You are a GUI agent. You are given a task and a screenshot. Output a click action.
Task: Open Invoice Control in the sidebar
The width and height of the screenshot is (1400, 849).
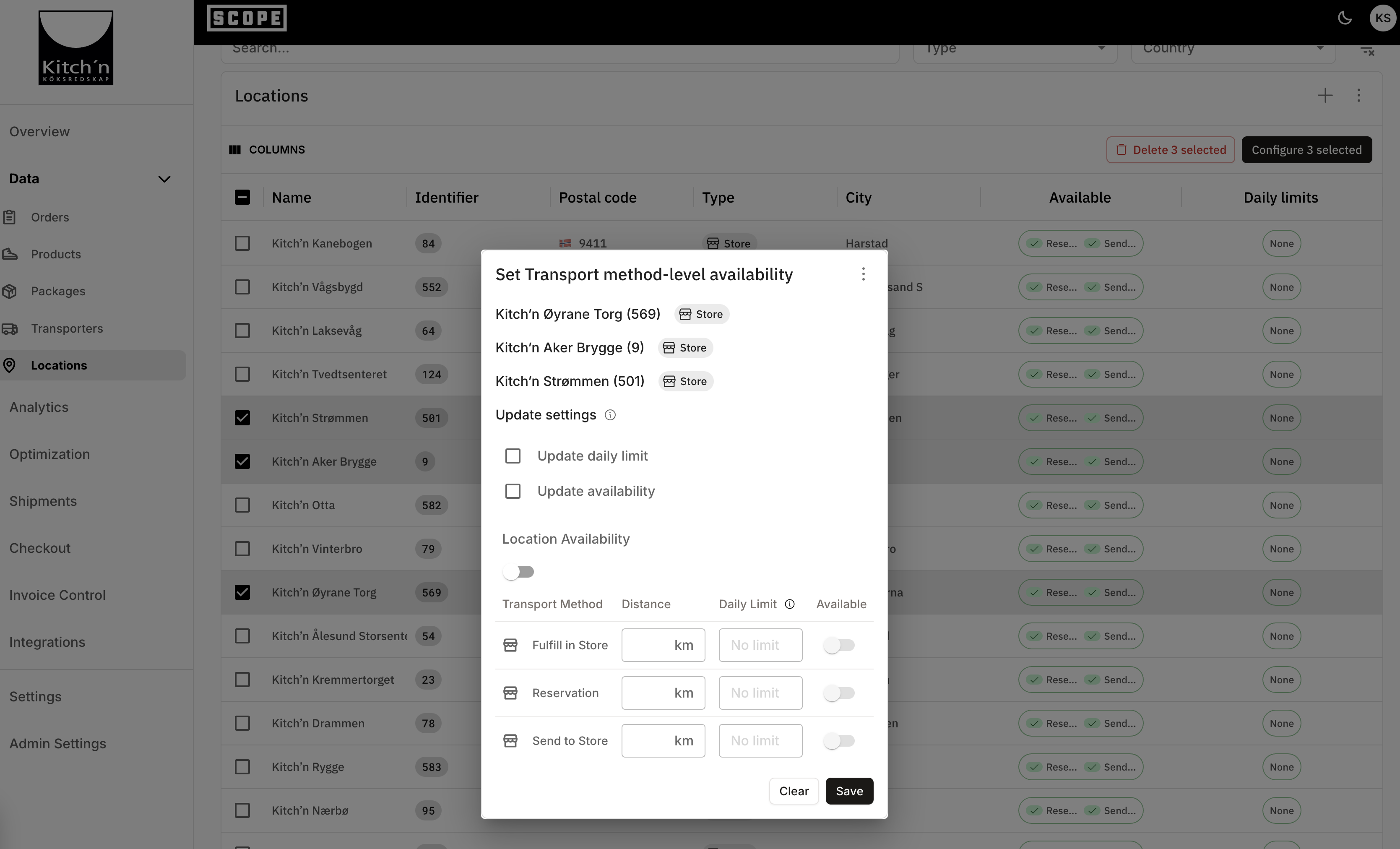pos(57,595)
